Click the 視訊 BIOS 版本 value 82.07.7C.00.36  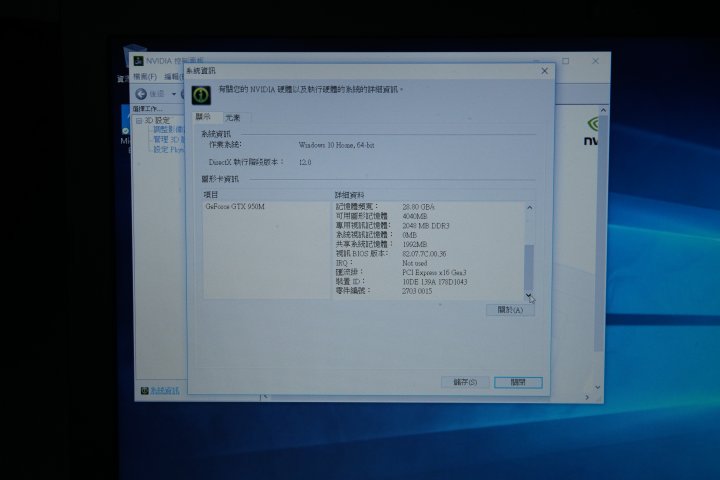(x=424, y=254)
